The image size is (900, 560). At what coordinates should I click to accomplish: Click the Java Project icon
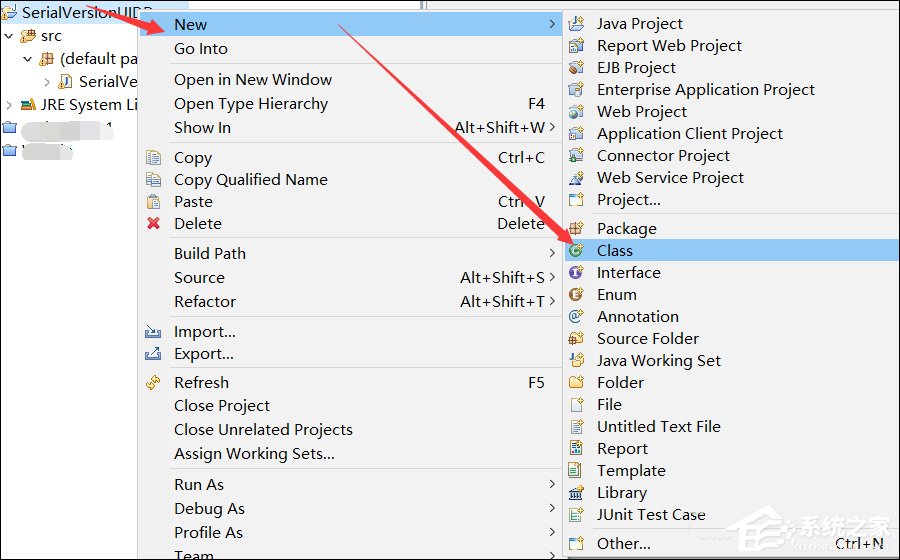576,24
